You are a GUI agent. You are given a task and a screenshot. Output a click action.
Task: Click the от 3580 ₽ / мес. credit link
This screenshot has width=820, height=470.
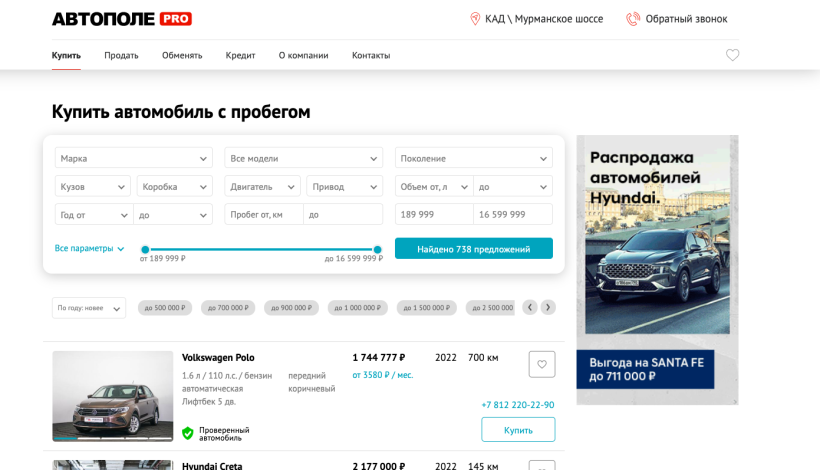383,375
